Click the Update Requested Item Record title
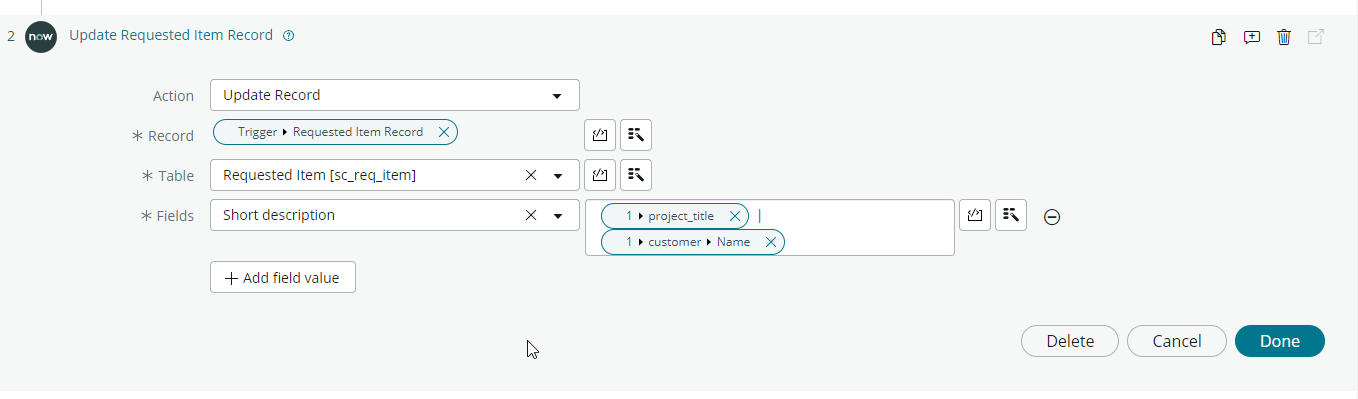This screenshot has height=399, width=1358. pos(171,35)
